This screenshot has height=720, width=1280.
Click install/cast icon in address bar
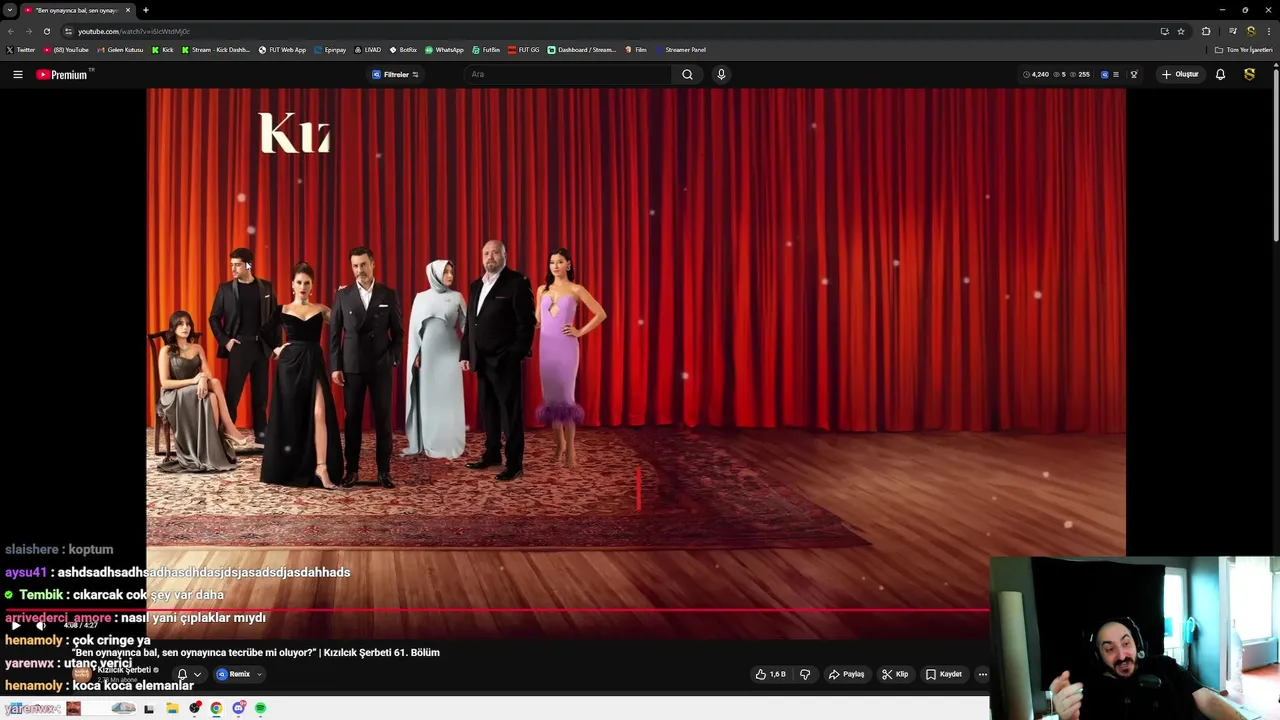click(x=1164, y=31)
